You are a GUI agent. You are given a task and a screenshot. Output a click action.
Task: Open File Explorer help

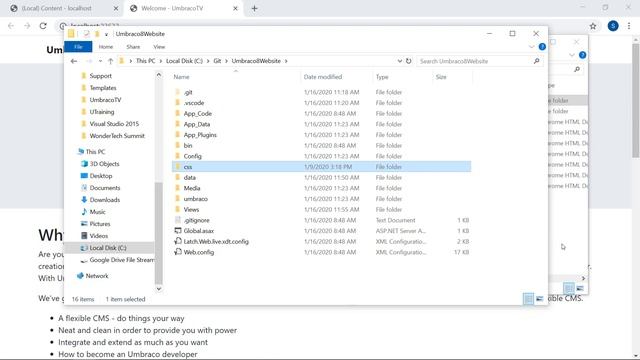point(542,47)
